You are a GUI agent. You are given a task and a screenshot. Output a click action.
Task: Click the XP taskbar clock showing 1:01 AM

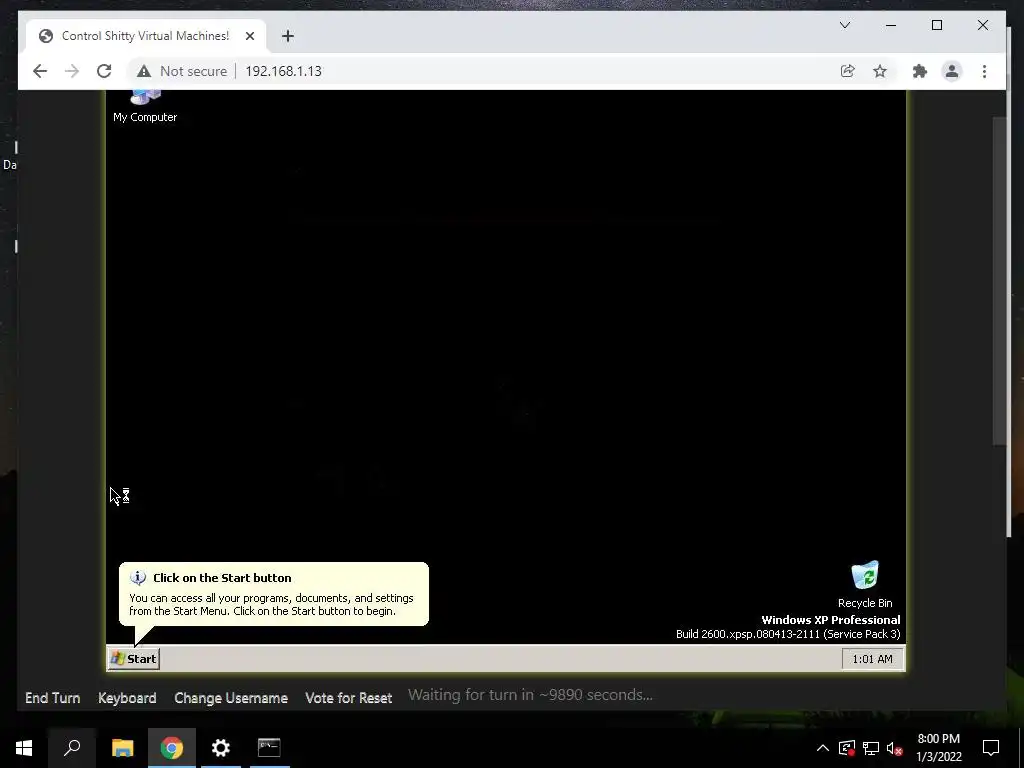[x=872, y=659]
